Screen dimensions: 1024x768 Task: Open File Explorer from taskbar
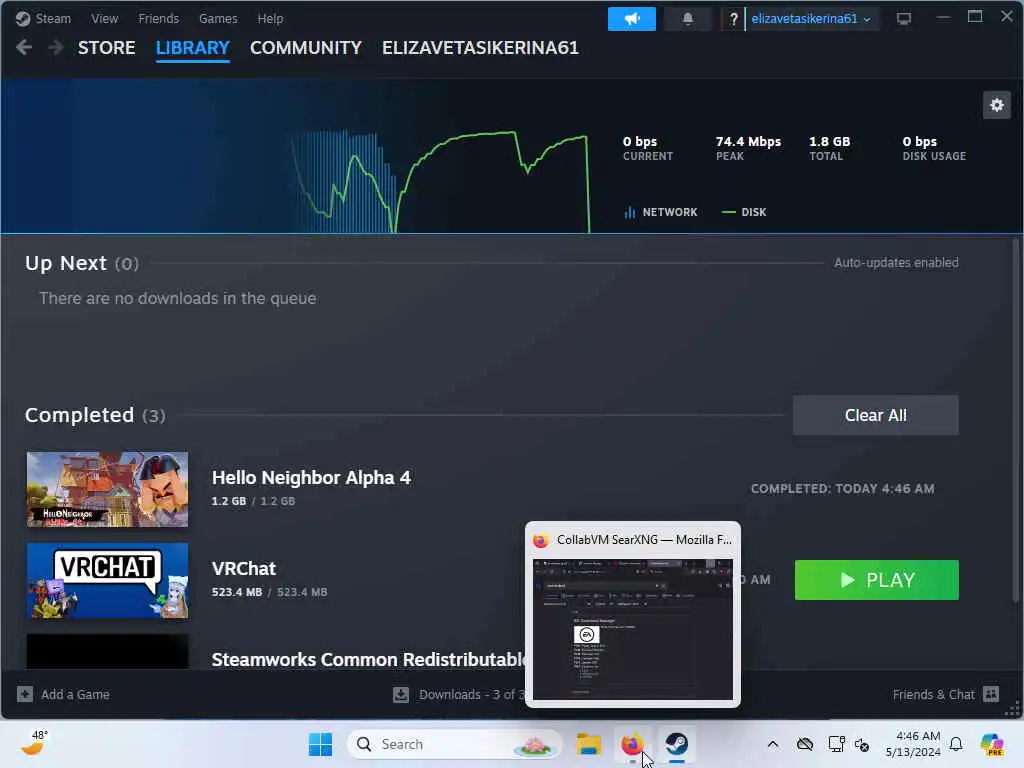588,744
